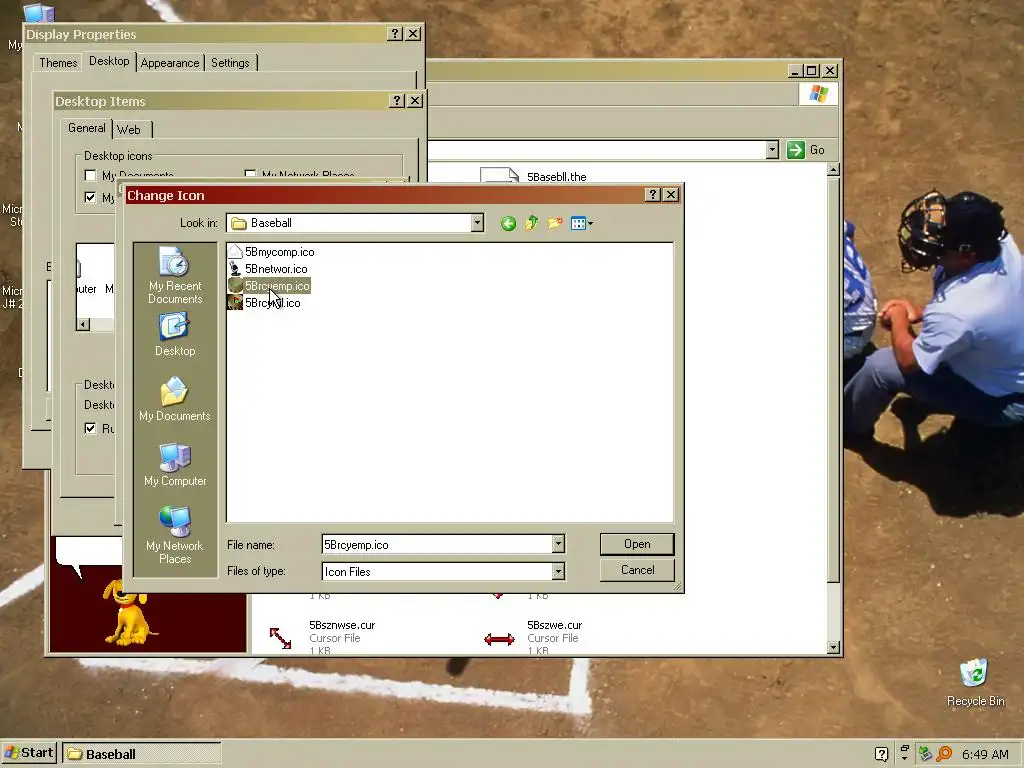The width and height of the screenshot is (1024, 768).
Task: Select the 5Bsznwse.cur cursor file
Action: coord(323,637)
